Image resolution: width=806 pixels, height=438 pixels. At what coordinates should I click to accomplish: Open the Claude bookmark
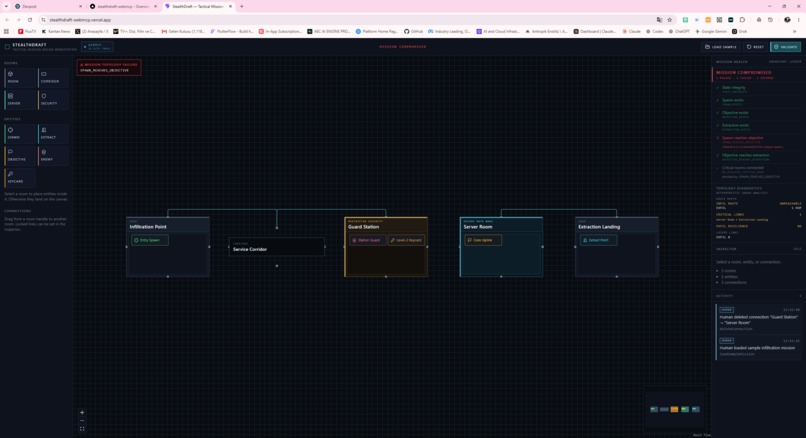[632, 31]
